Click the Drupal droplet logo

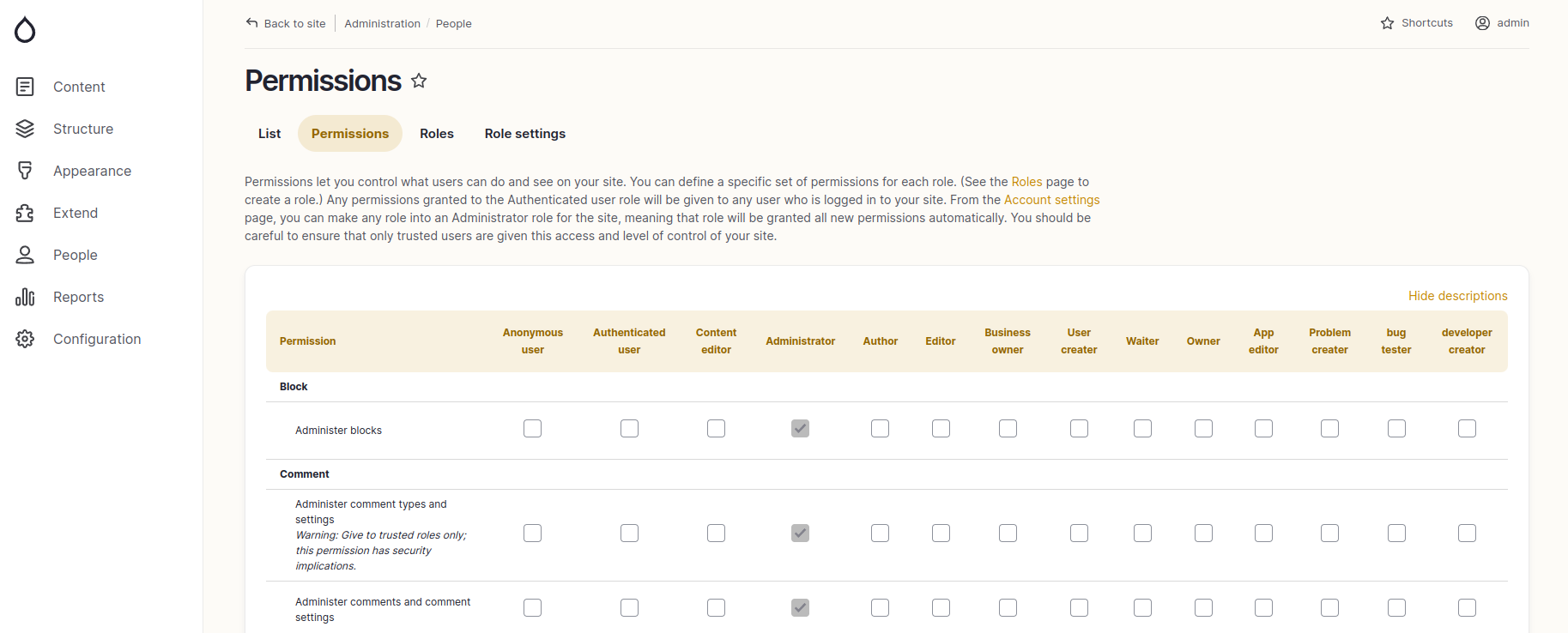25,29
